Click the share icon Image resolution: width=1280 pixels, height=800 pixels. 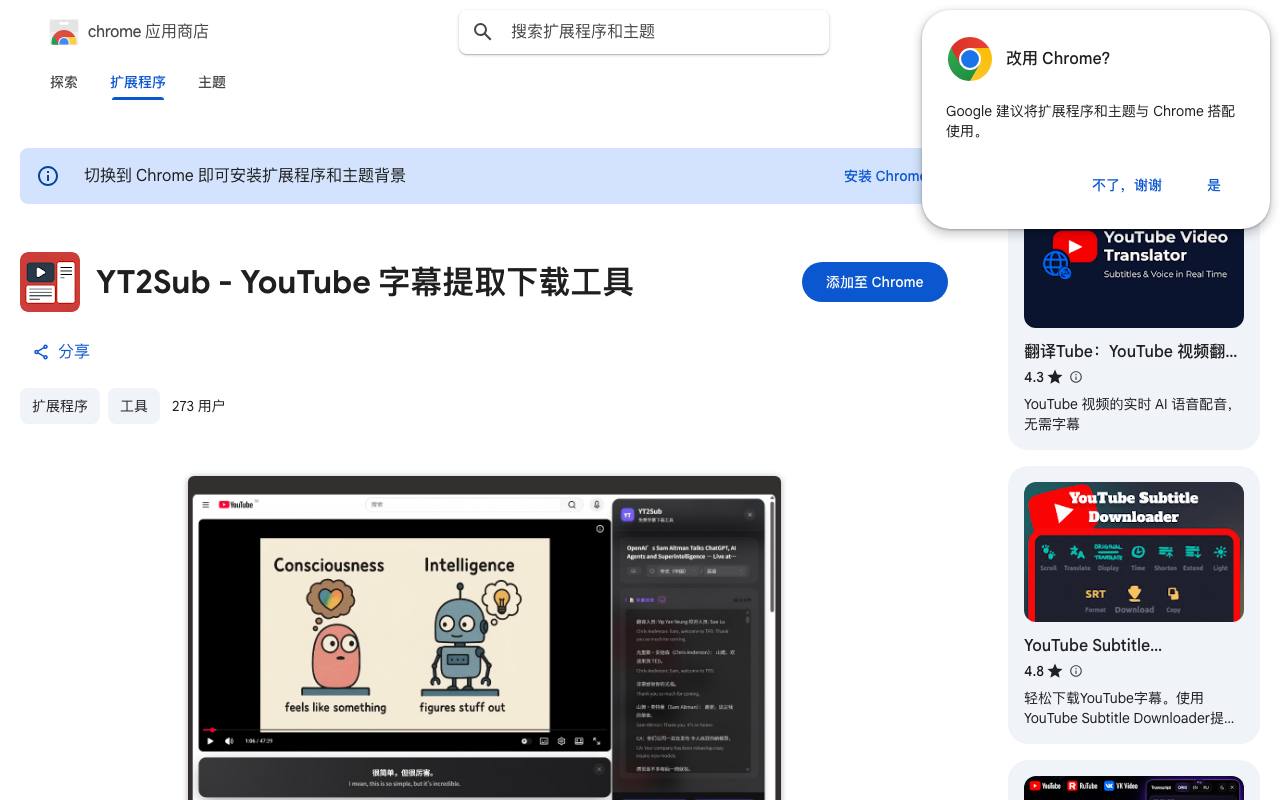(x=41, y=352)
